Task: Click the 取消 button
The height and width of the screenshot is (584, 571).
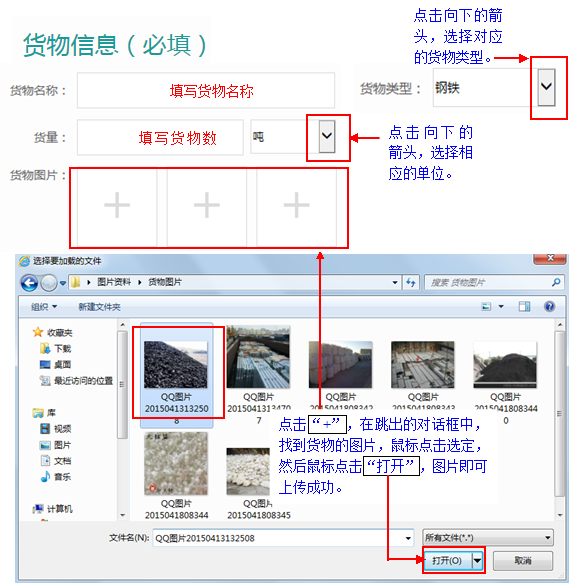Action: point(523,561)
